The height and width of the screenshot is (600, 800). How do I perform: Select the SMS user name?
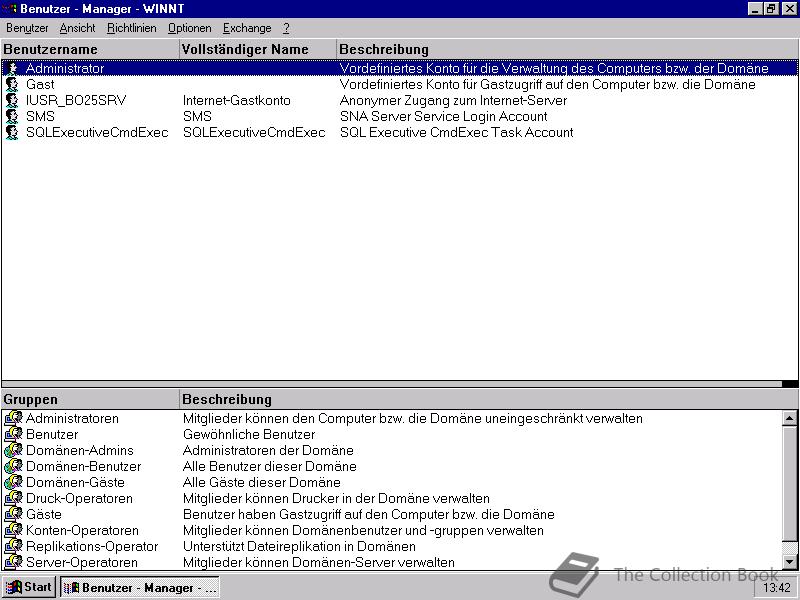tap(40, 116)
